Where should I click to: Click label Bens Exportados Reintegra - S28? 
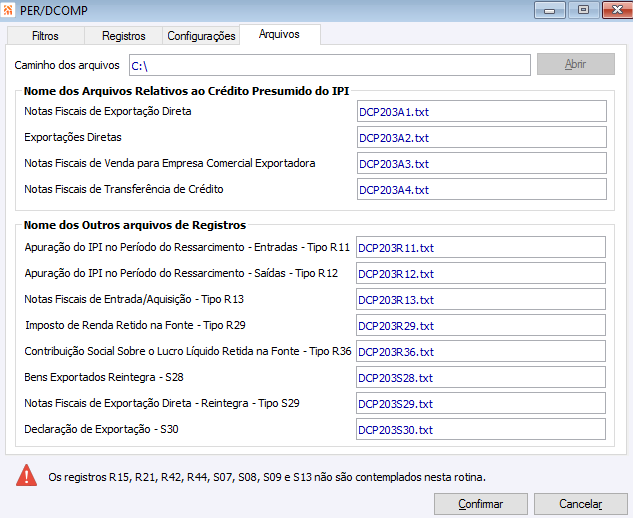click(104, 377)
